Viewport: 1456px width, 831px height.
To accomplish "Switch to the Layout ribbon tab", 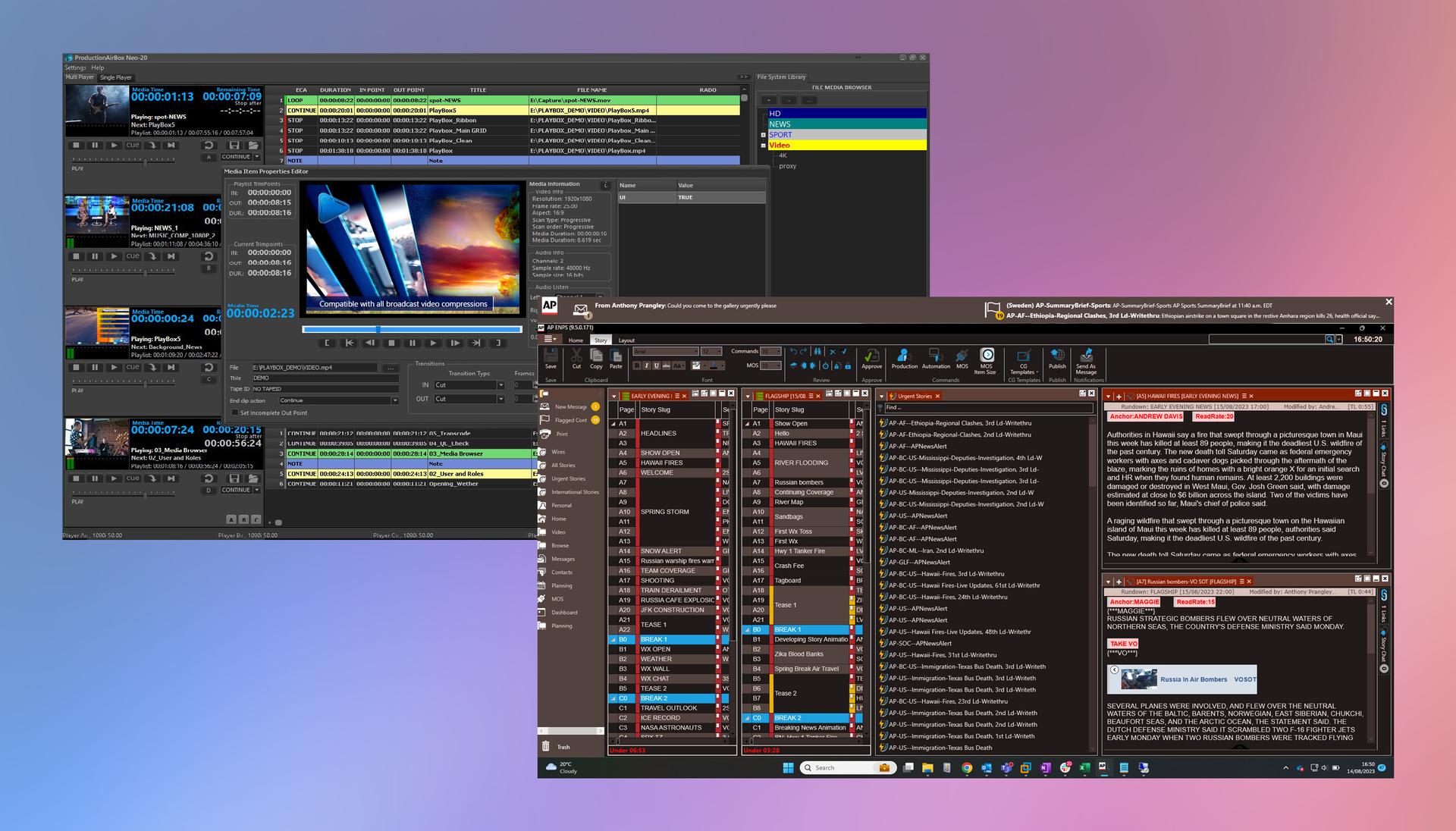I will tap(626, 340).
